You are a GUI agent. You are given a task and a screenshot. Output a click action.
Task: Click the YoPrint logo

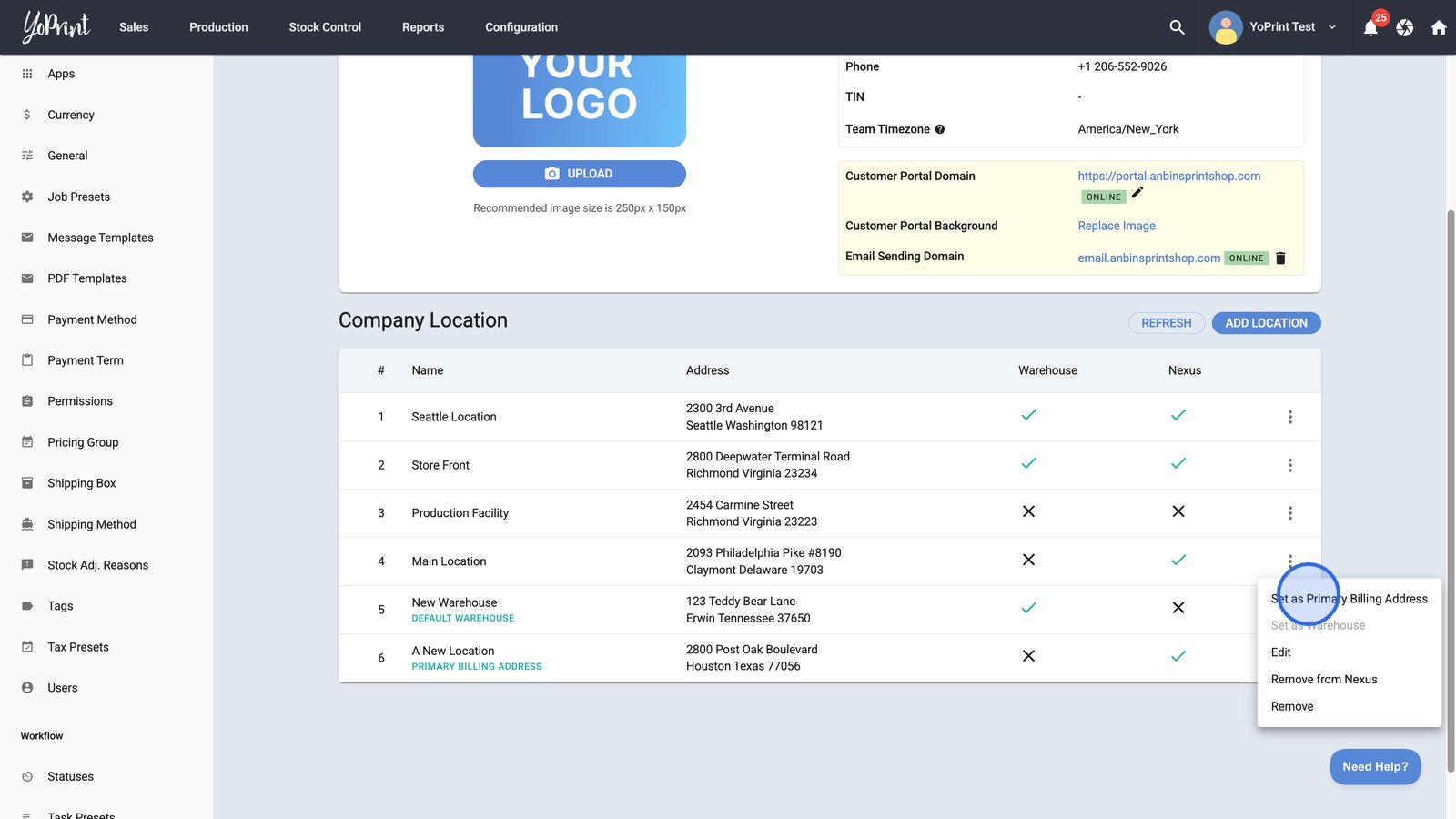(x=56, y=26)
